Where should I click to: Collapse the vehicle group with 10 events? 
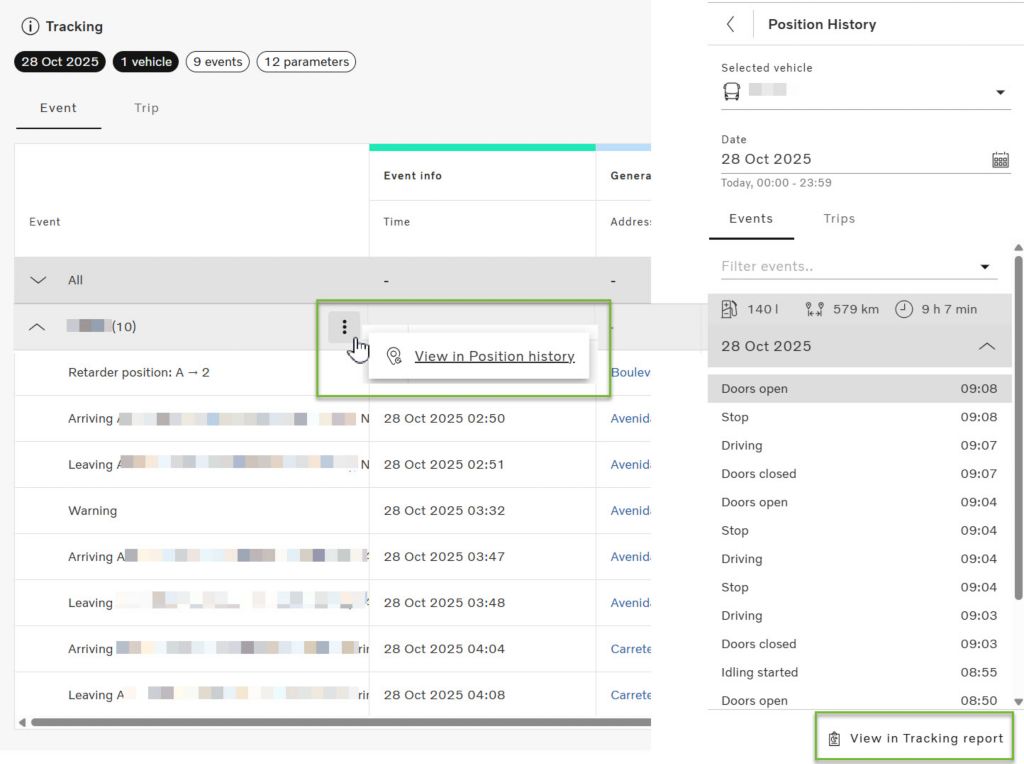point(37,327)
